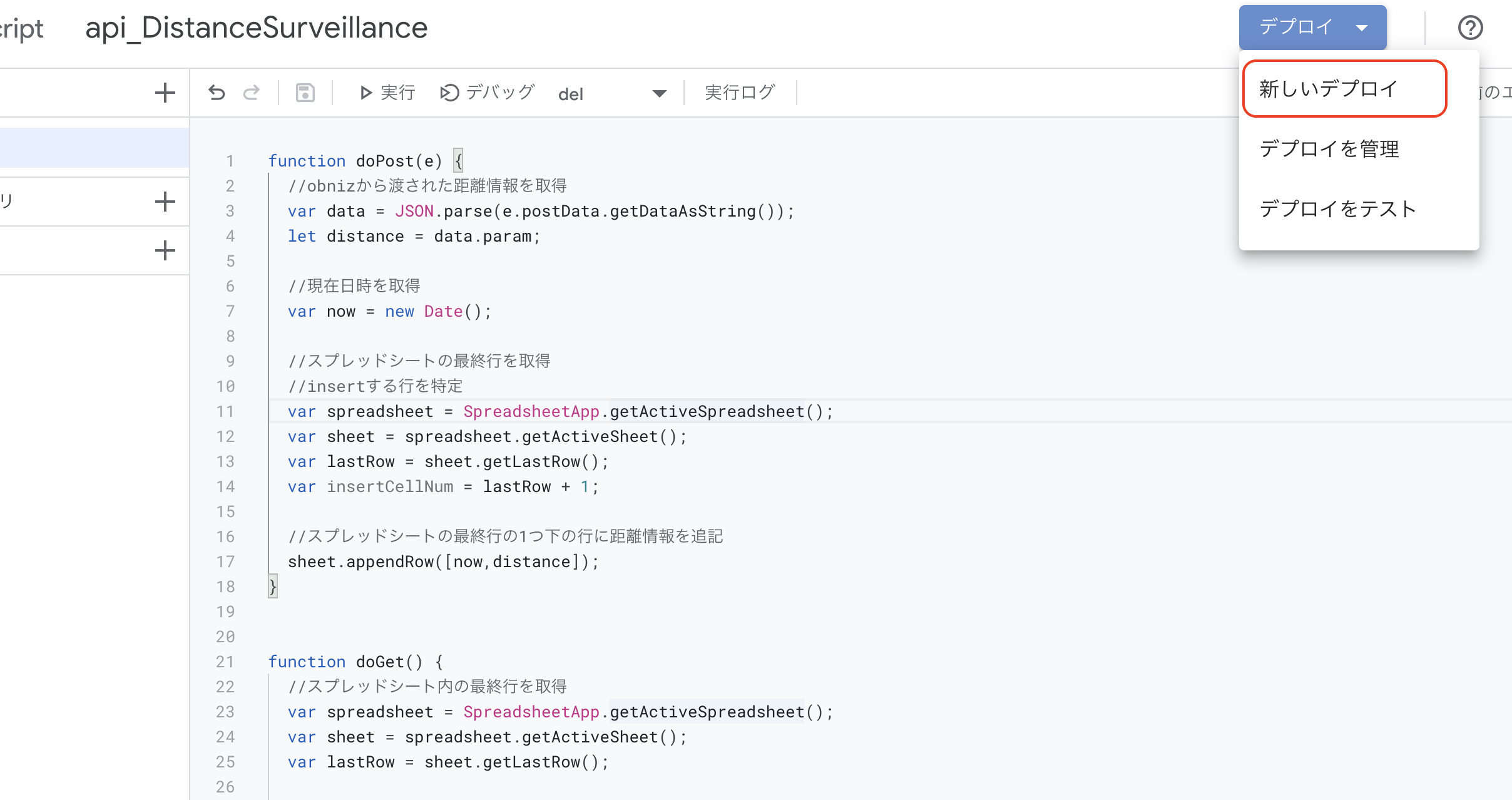
Task: Click the undo arrow icon
Action: coord(217,93)
